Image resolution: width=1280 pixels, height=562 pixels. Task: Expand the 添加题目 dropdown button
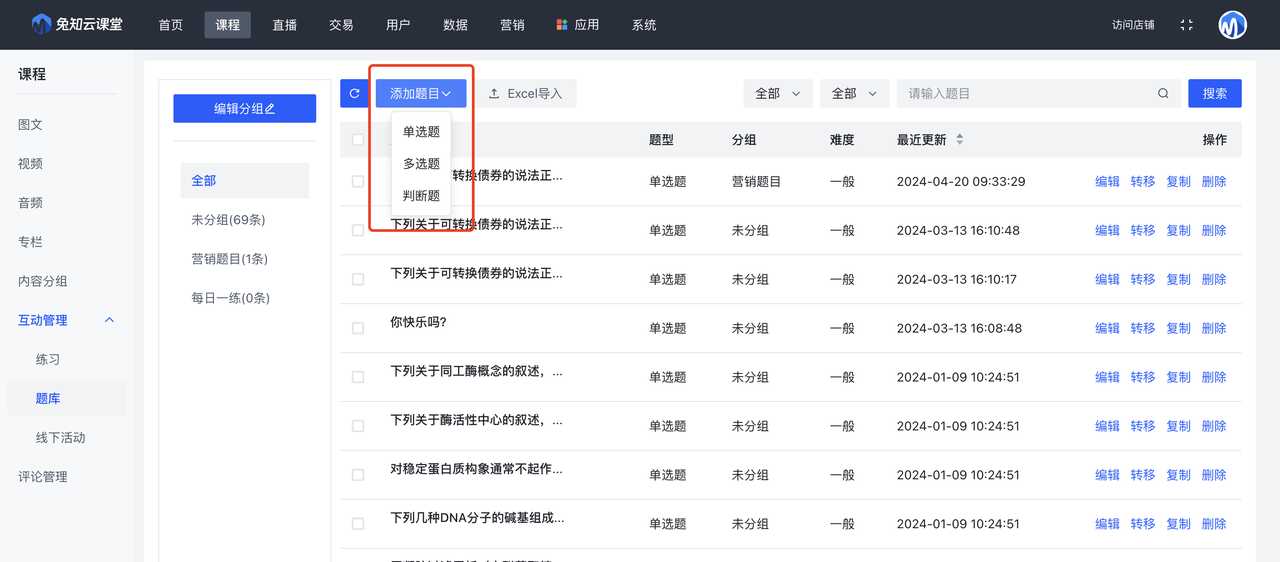point(420,94)
